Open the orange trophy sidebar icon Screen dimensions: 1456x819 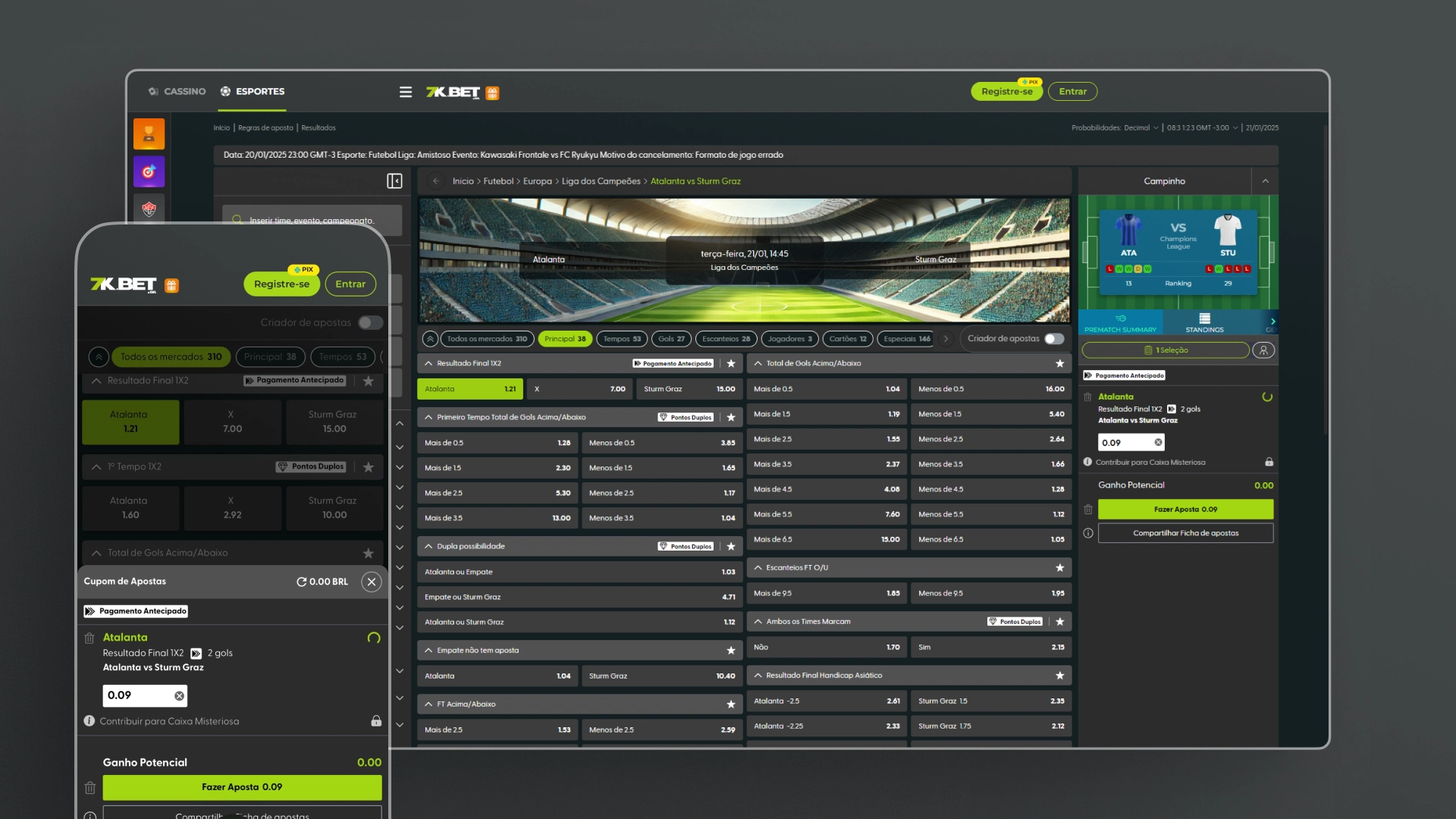point(149,134)
